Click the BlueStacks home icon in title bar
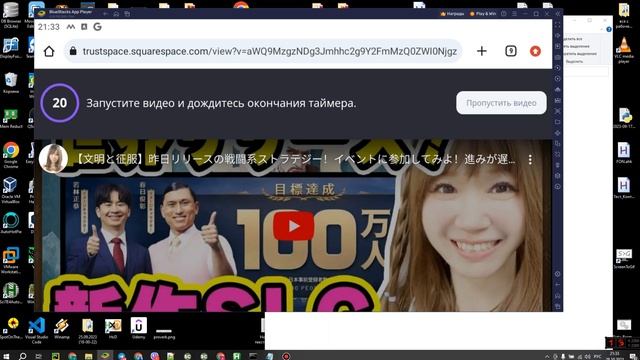Viewport: 640px width, 360px height. 116,14
